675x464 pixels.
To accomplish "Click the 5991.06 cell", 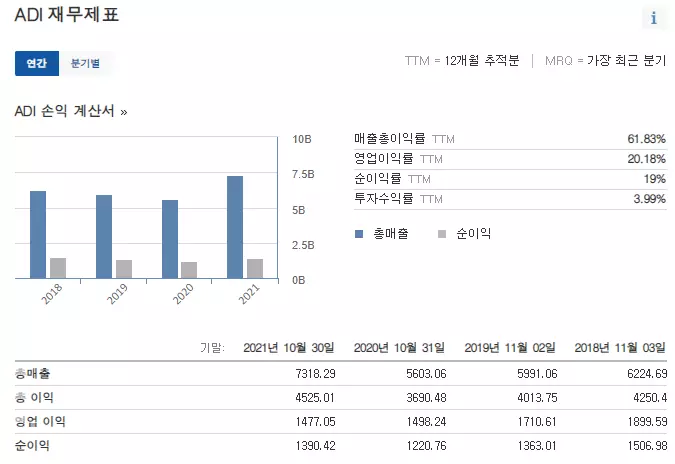I will (x=537, y=374).
